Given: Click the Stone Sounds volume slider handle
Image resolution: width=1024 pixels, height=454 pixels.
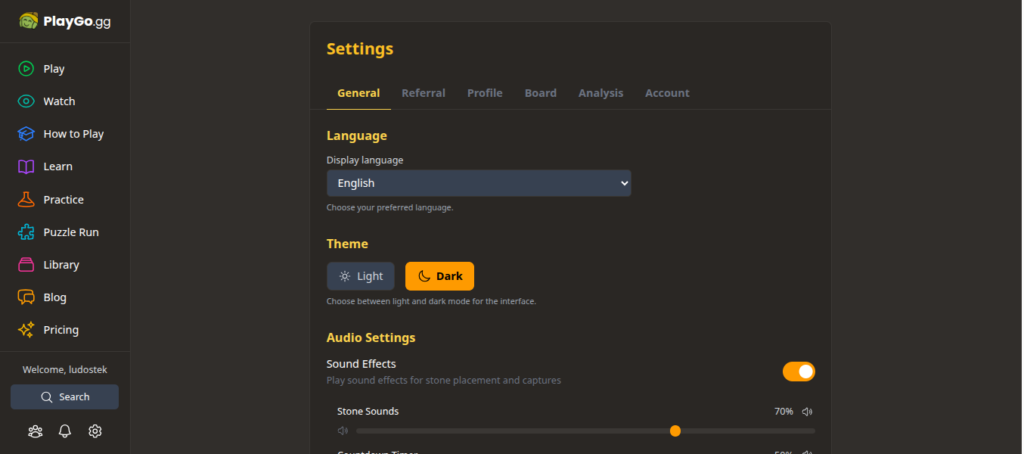Looking at the screenshot, I should [x=675, y=431].
